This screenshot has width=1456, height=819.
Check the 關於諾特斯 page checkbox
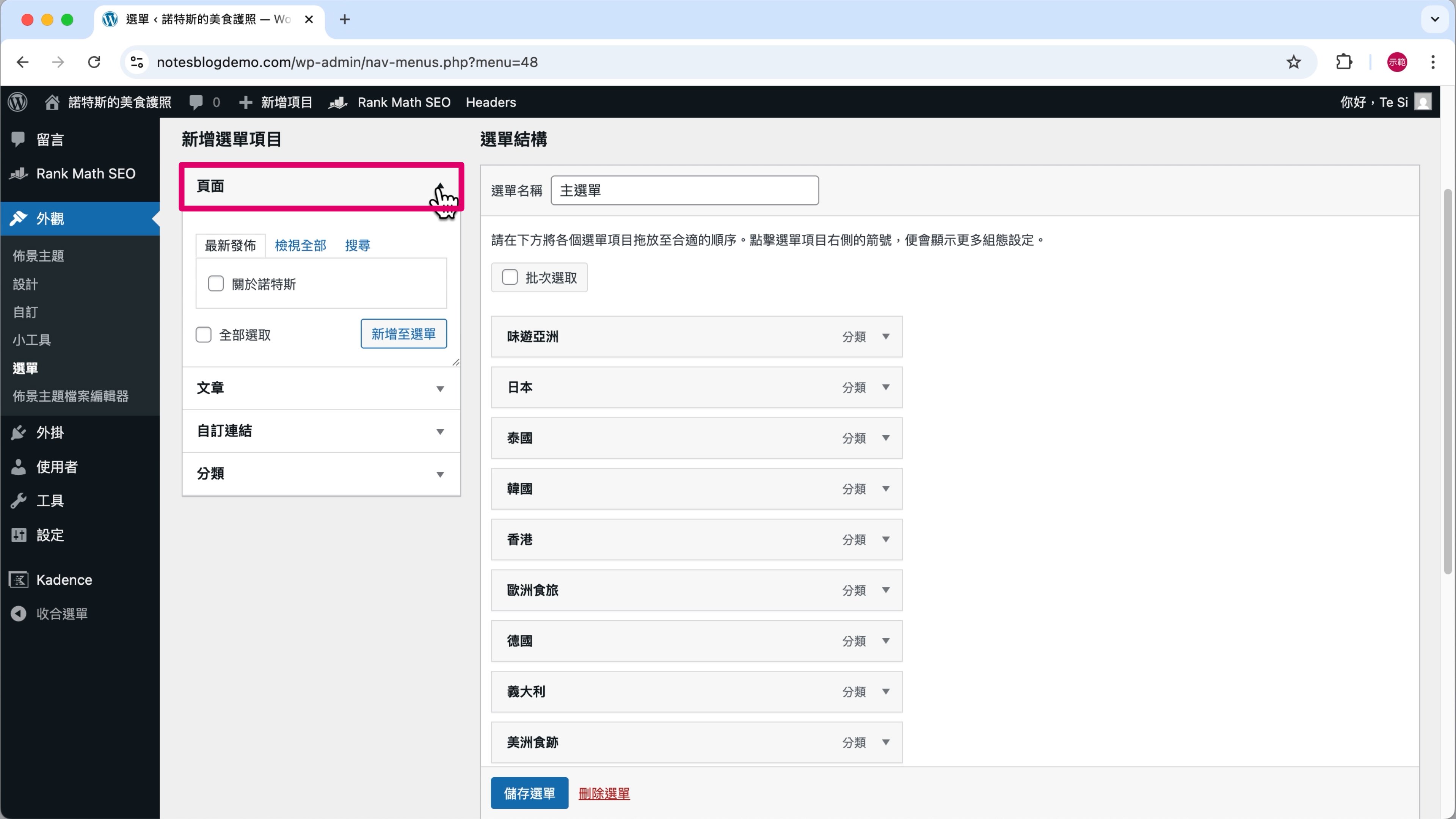point(216,284)
